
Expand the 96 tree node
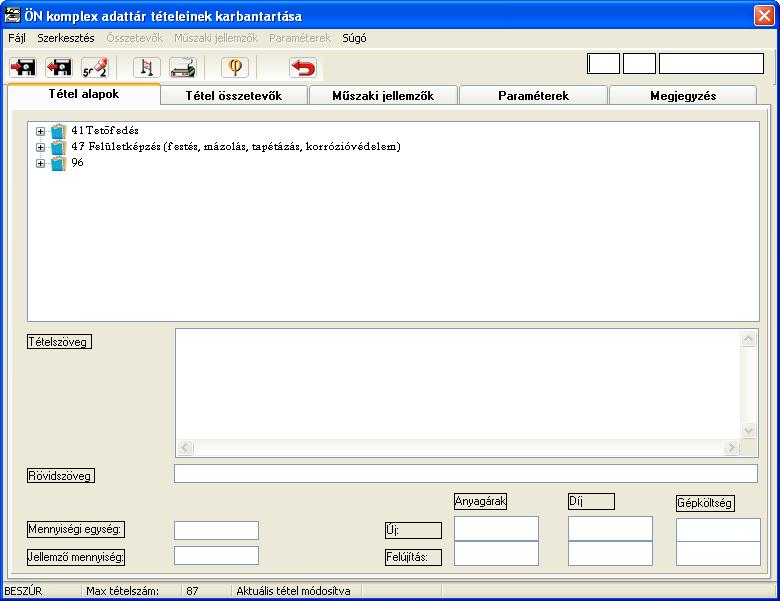click(x=40, y=163)
